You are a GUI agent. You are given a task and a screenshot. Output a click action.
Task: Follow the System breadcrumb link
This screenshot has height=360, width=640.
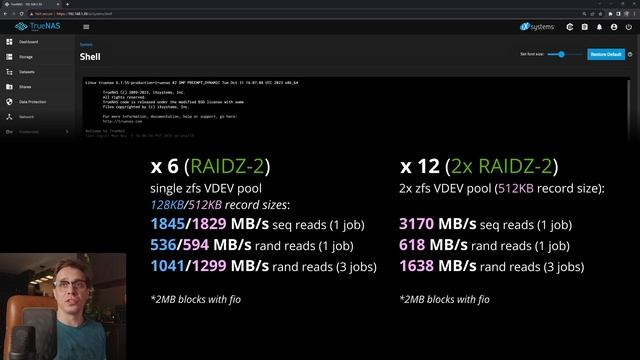(x=86, y=44)
